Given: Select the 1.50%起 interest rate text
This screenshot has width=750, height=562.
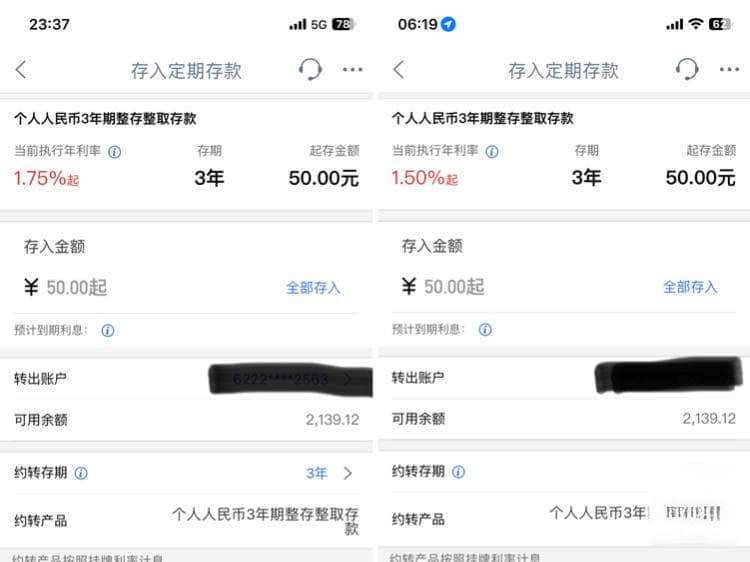Looking at the screenshot, I should click(425, 178).
